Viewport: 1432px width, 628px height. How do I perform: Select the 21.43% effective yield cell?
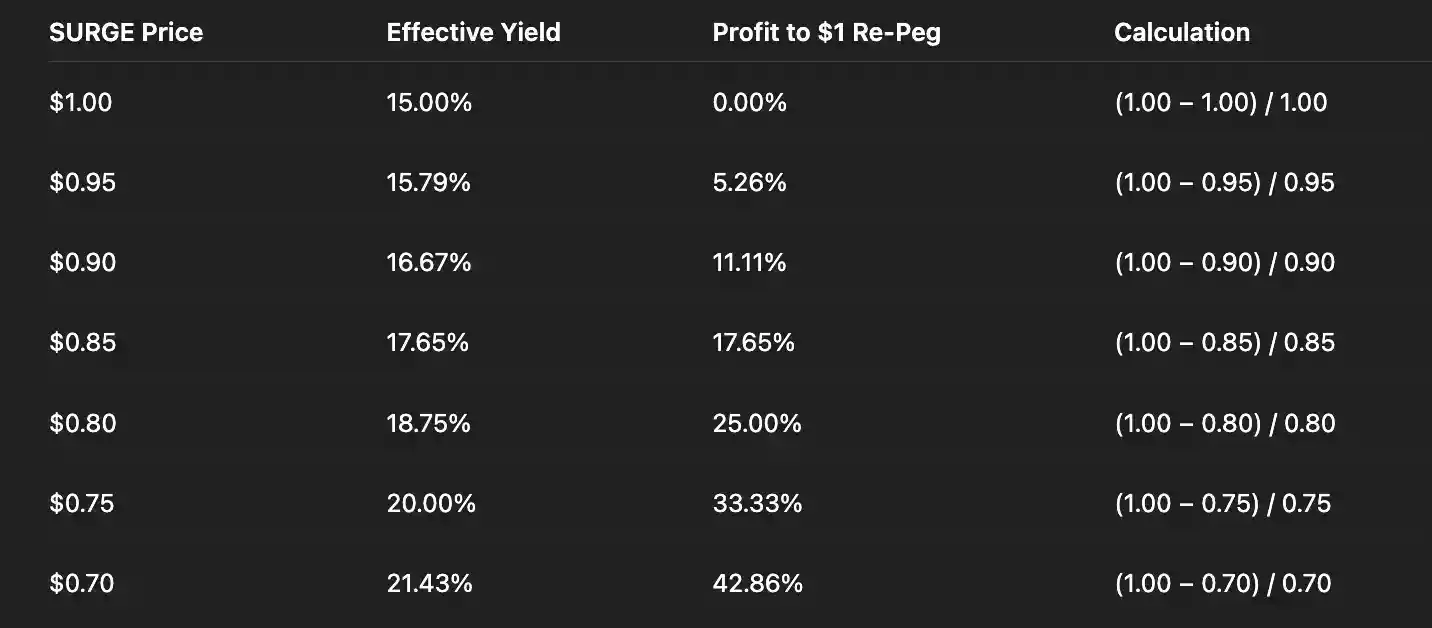tap(429, 583)
